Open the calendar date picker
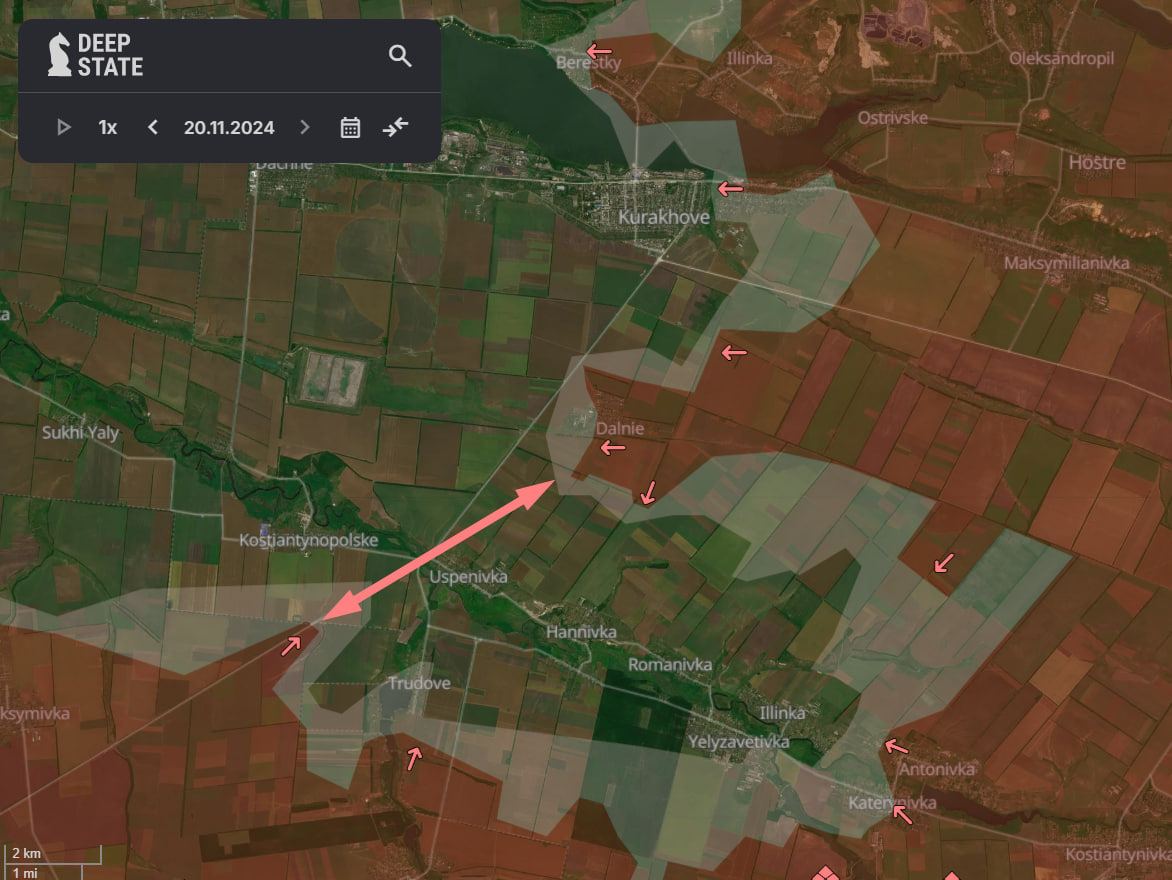 tap(350, 127)
